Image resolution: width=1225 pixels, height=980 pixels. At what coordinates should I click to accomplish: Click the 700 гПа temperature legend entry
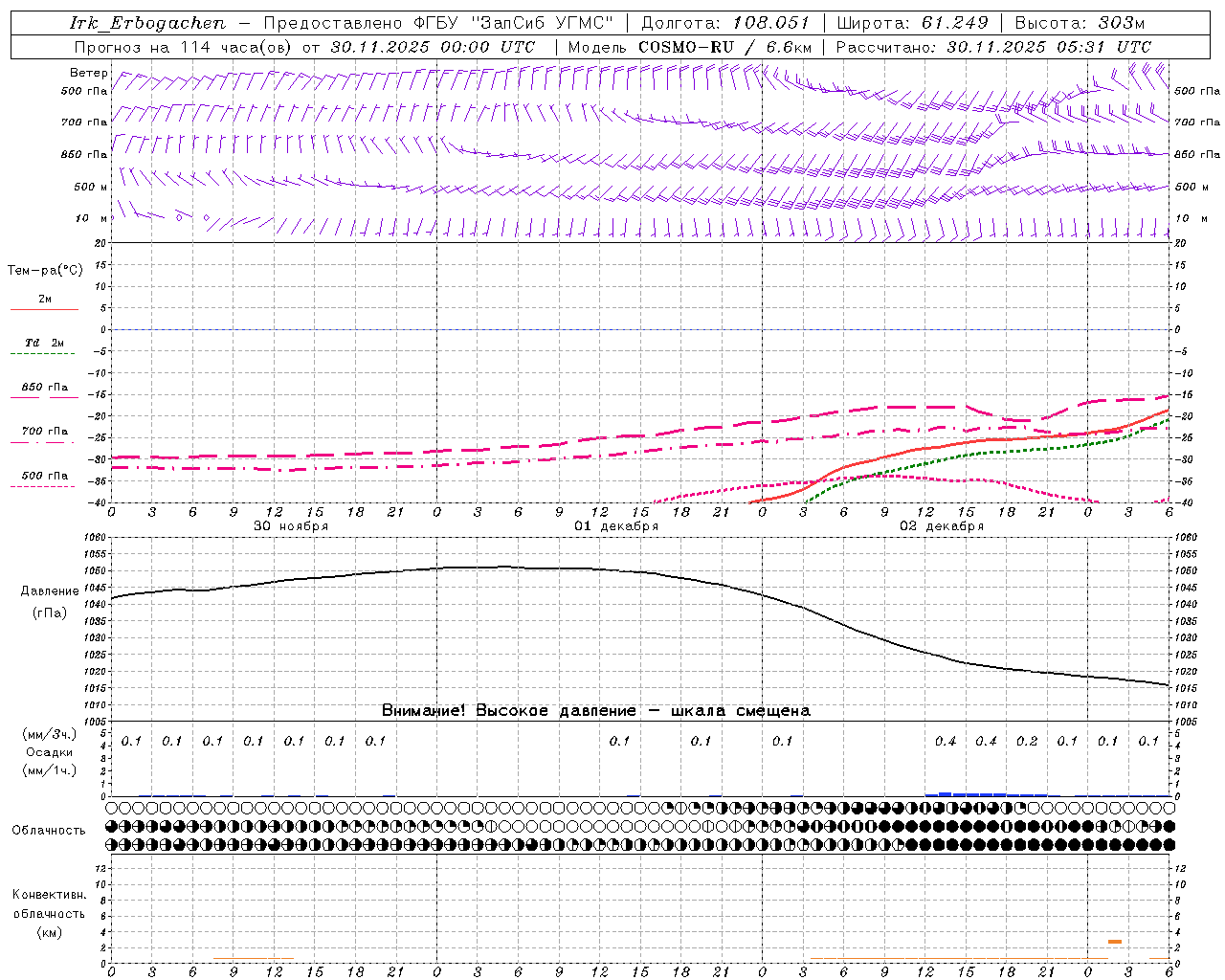[44, 435]
